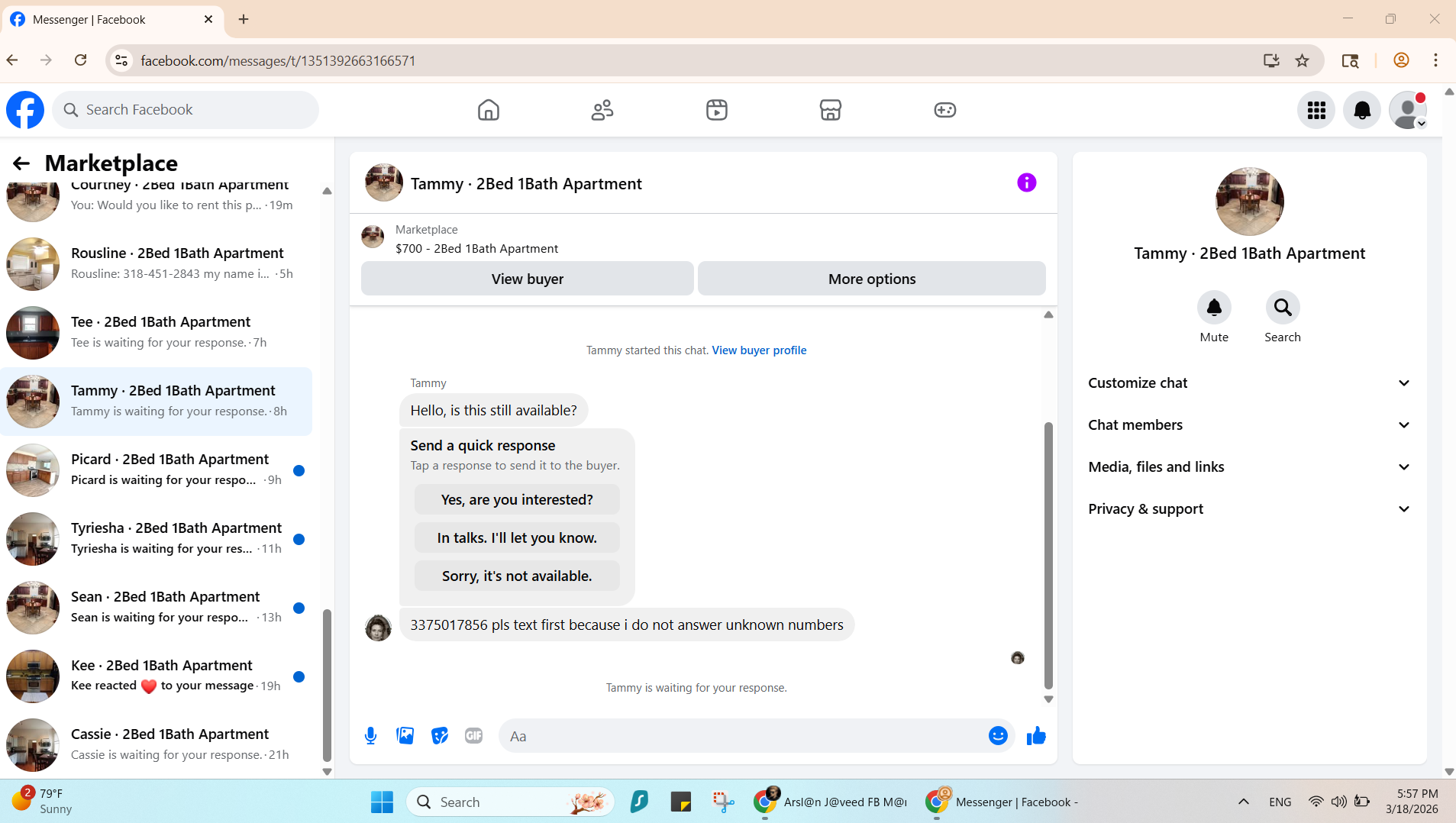Attach a photo or file
The image size is (1456, 823).
[x=405, y=736]
